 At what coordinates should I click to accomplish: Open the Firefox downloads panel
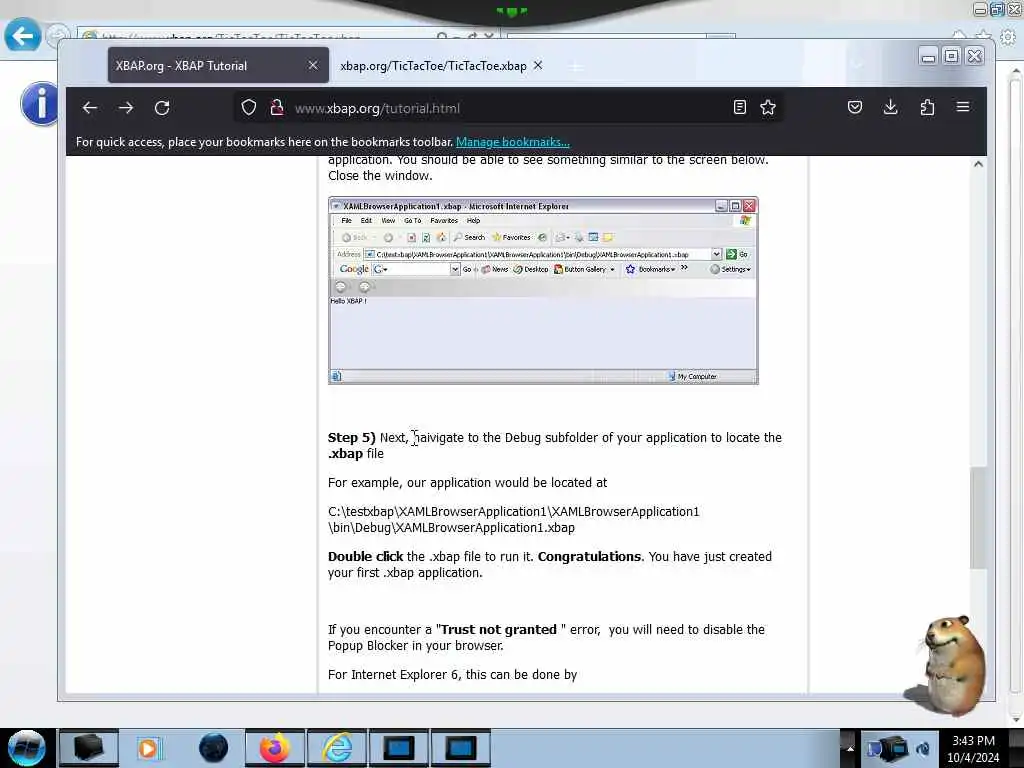[891, 107]
